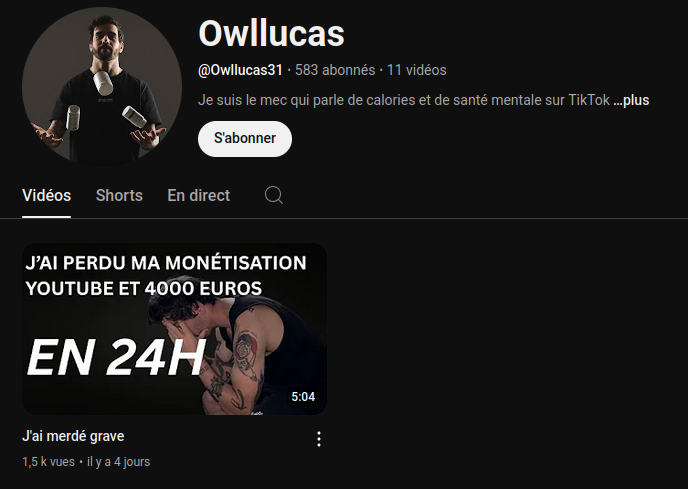688x489 pixels.
Task: Play the man's tattooed arm thumbnail video
Action: (174, 329)
